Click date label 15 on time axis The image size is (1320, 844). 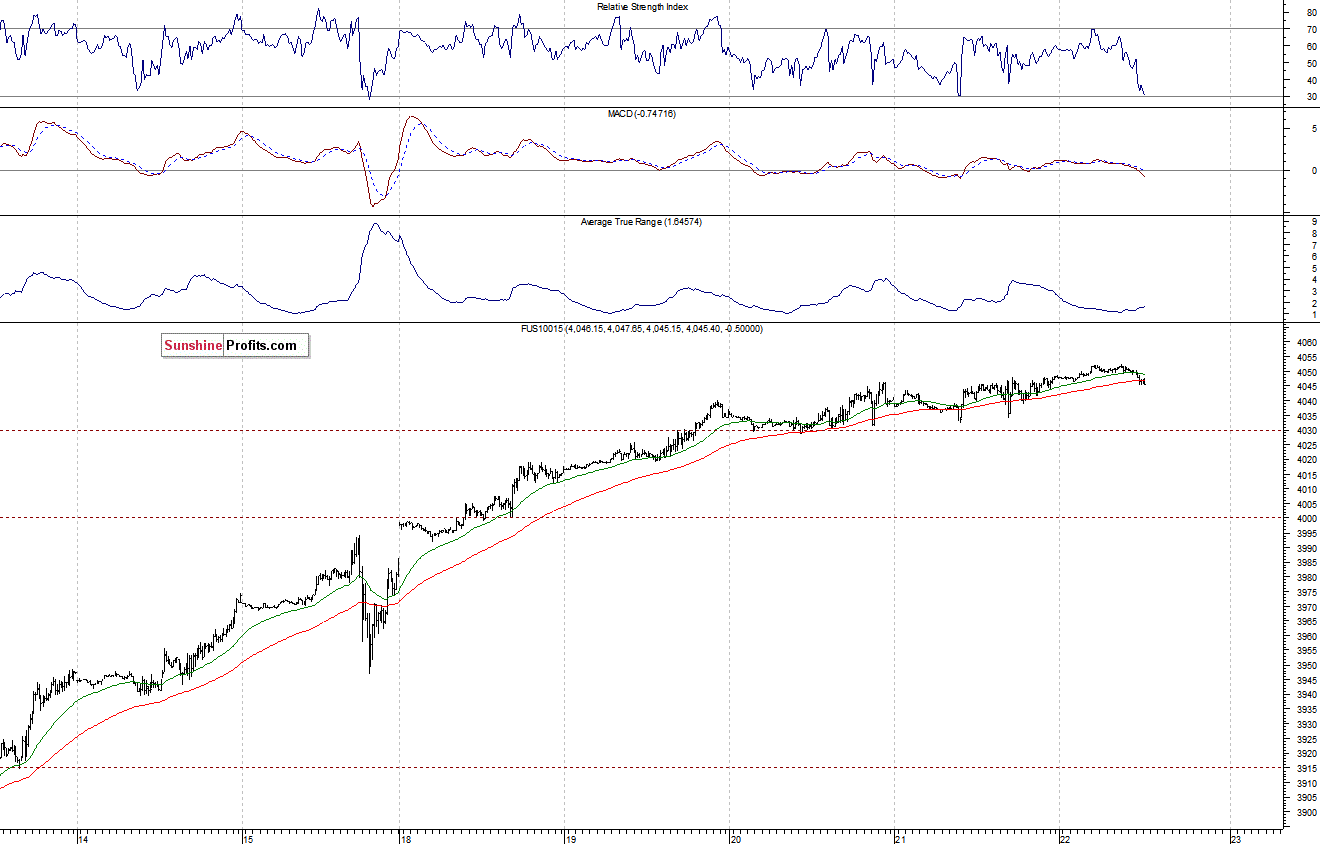(249, 838)
